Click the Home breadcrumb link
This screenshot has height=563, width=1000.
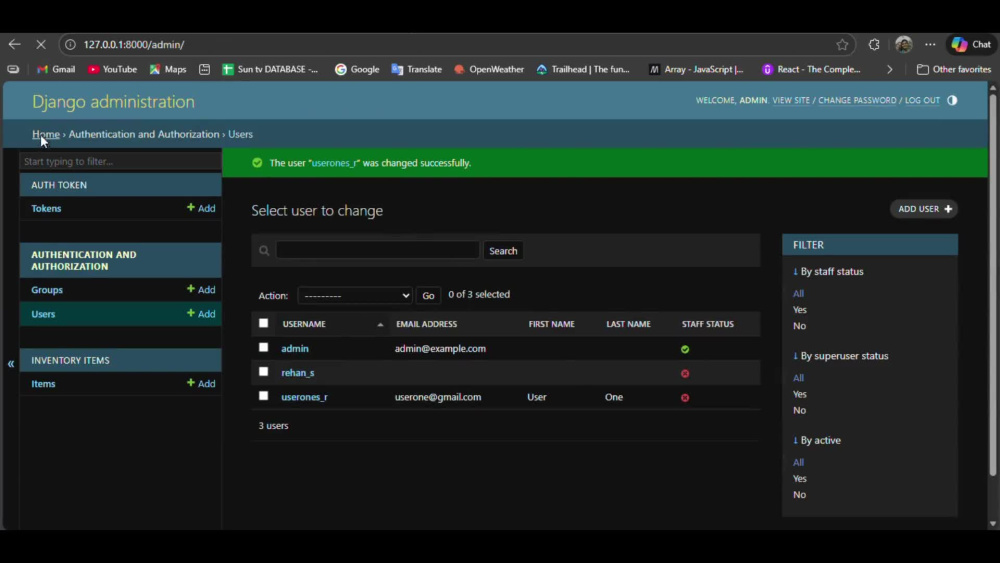click(46, 134)
